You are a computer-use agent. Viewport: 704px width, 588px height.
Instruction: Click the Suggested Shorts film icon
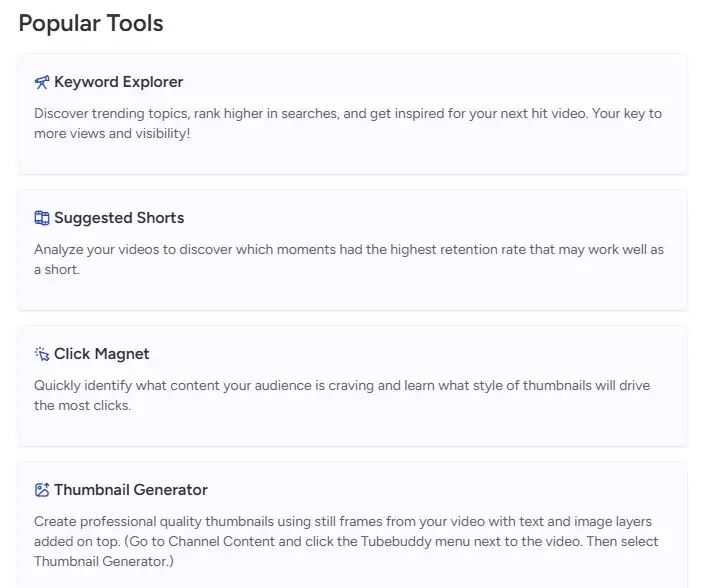[x=42, y=218]
